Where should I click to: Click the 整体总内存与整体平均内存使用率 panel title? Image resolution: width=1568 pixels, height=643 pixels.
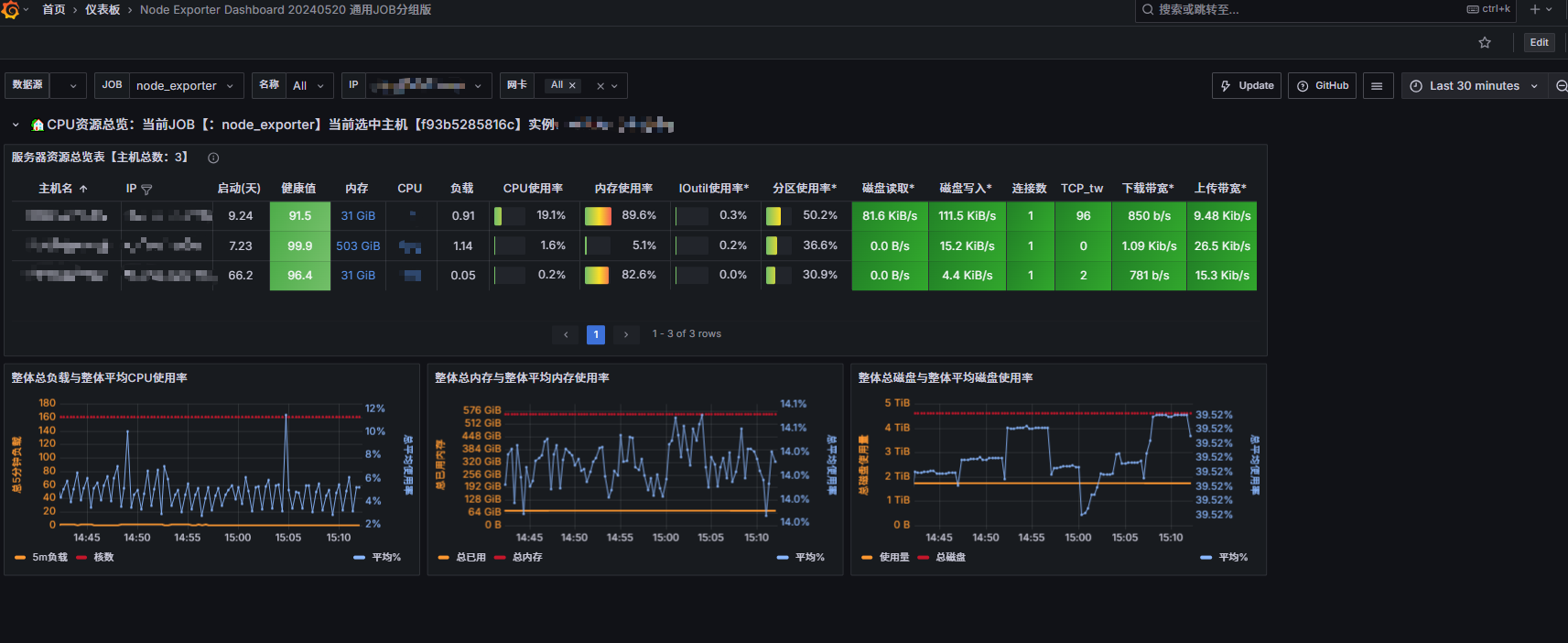pos(522,378)
